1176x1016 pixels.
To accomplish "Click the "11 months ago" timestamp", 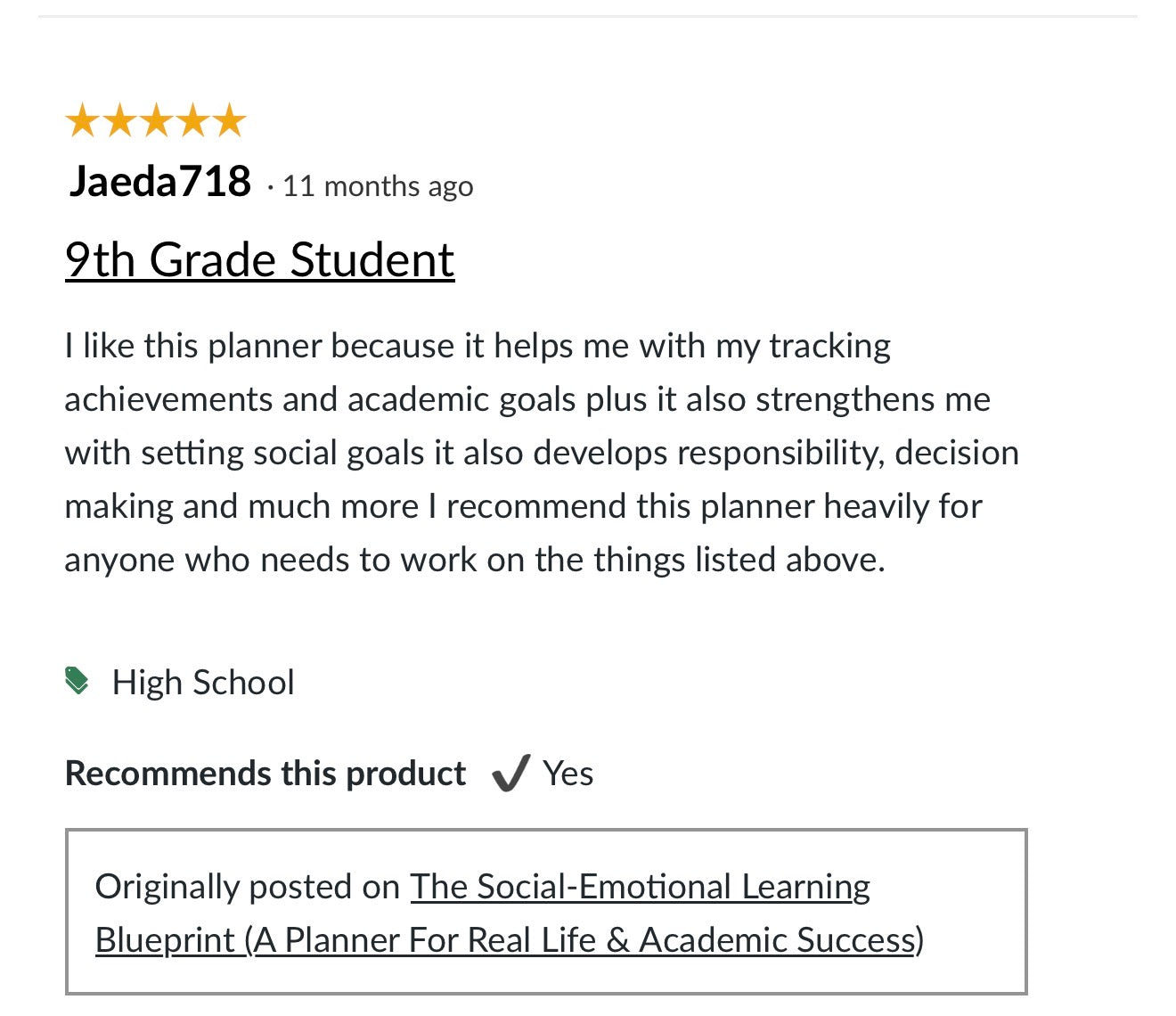I will (378, 186).
